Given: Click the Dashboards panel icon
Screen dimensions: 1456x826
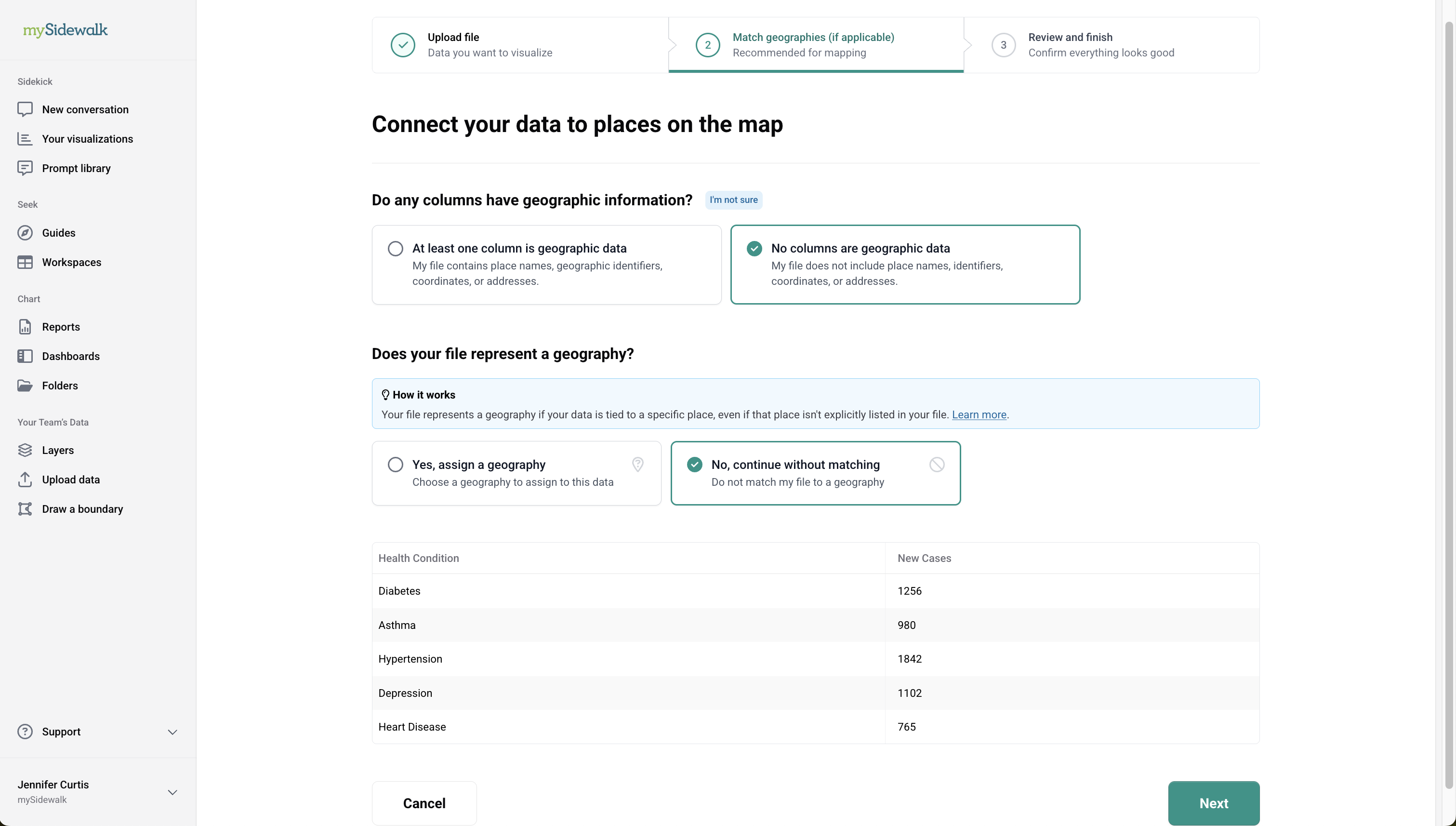Looking at the screenshot, I should click(x=25, y=356).
